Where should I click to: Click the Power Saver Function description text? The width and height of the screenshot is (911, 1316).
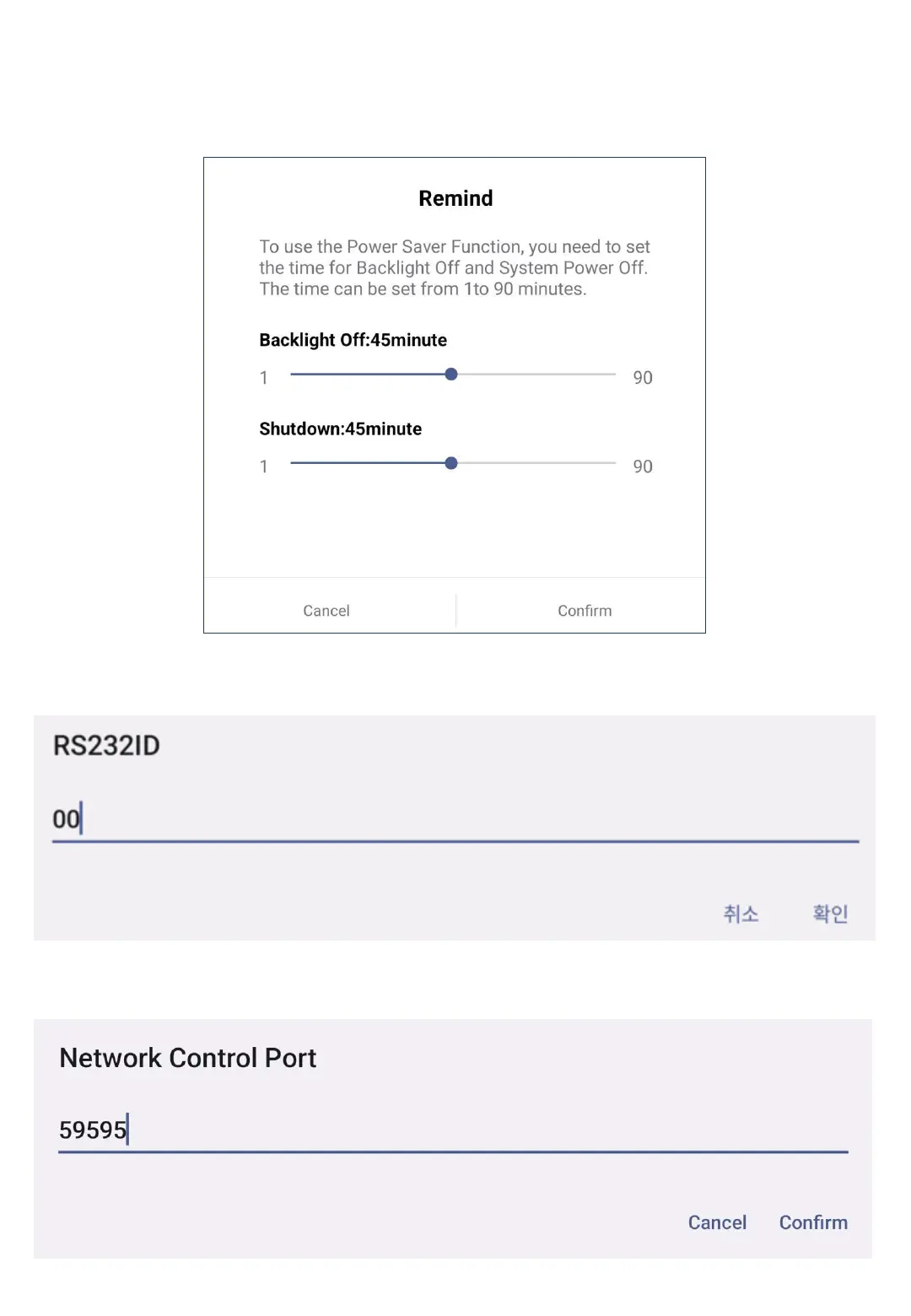[x=454, y=267]
